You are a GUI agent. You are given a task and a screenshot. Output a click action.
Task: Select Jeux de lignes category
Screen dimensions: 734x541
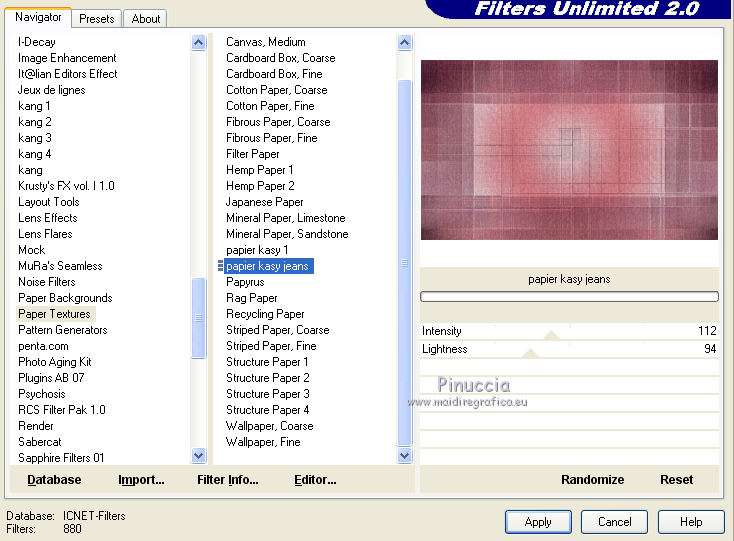point(51,89)
